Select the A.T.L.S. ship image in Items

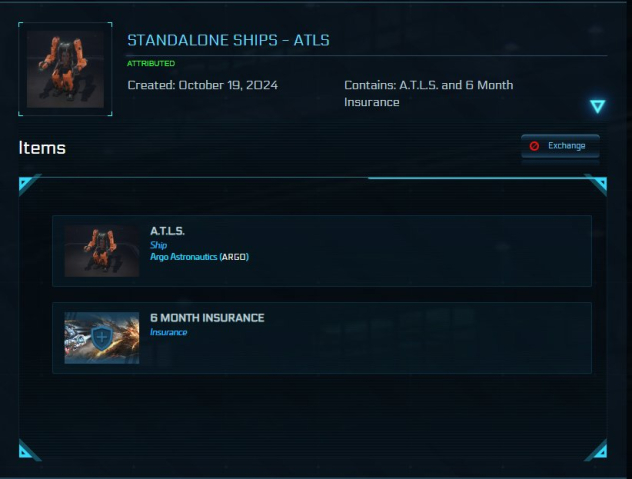pos(102,250)
